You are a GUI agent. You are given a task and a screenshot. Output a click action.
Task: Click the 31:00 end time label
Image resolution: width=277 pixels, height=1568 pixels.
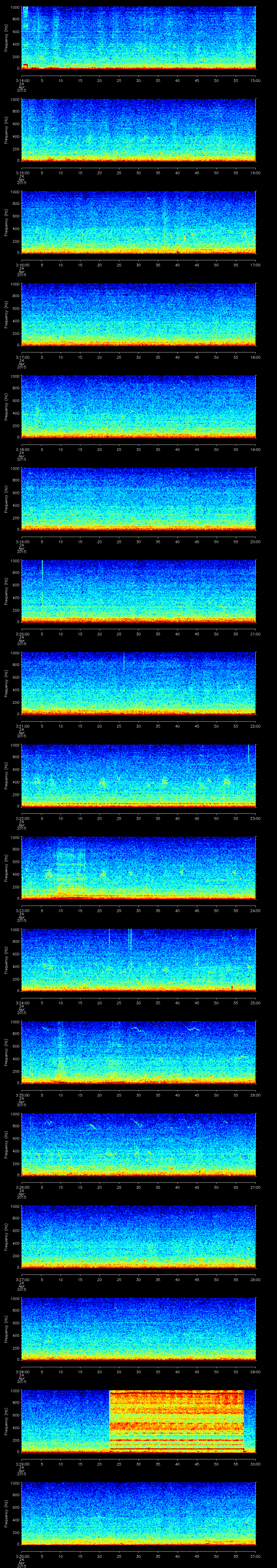pyautogui.click(x=255, y=1556)
